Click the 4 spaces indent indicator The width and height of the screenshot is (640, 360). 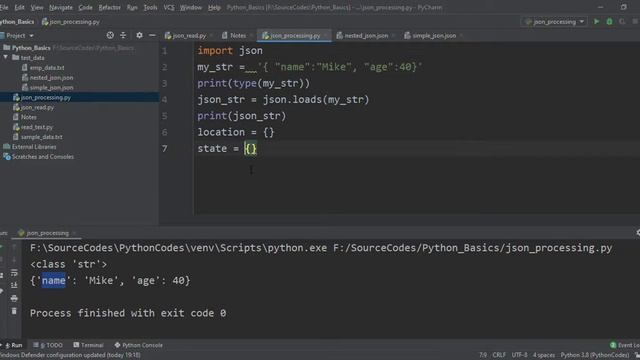click(544, 355)
